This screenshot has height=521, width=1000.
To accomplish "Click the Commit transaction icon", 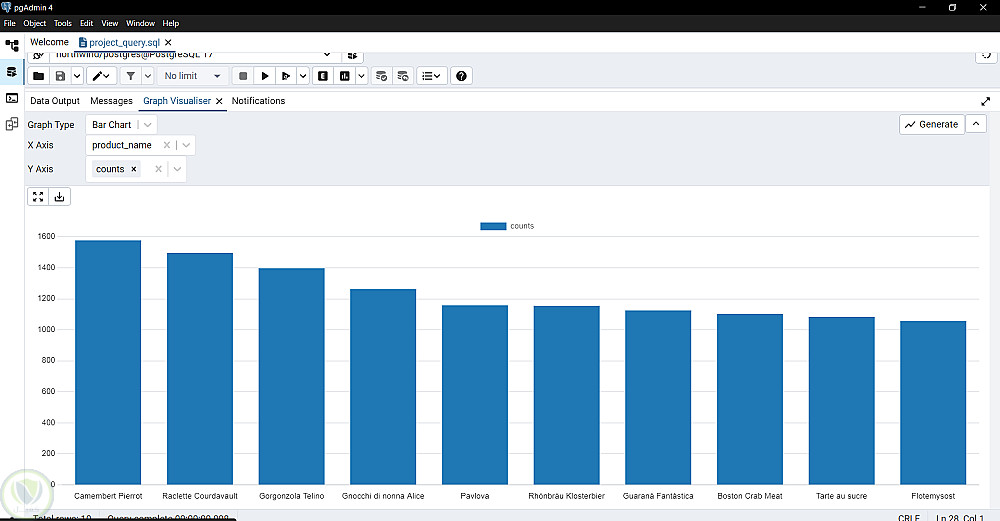I will pyautogui.click(x=381, y=76).
